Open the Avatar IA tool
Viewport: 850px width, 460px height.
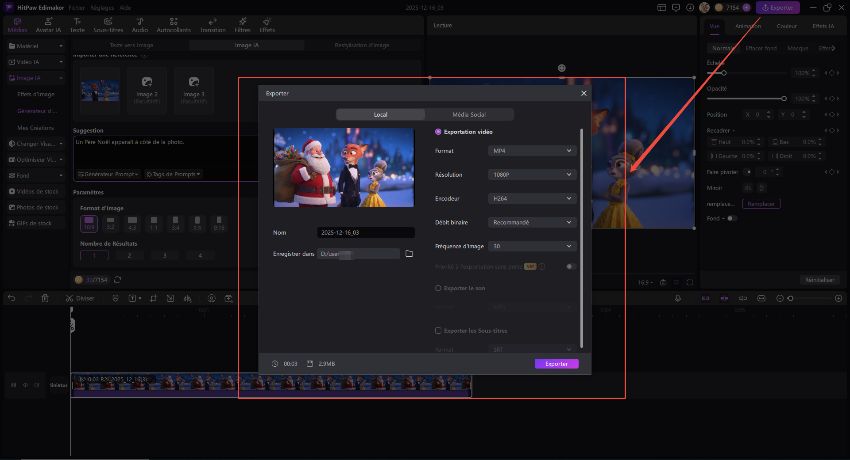point(48,25)
